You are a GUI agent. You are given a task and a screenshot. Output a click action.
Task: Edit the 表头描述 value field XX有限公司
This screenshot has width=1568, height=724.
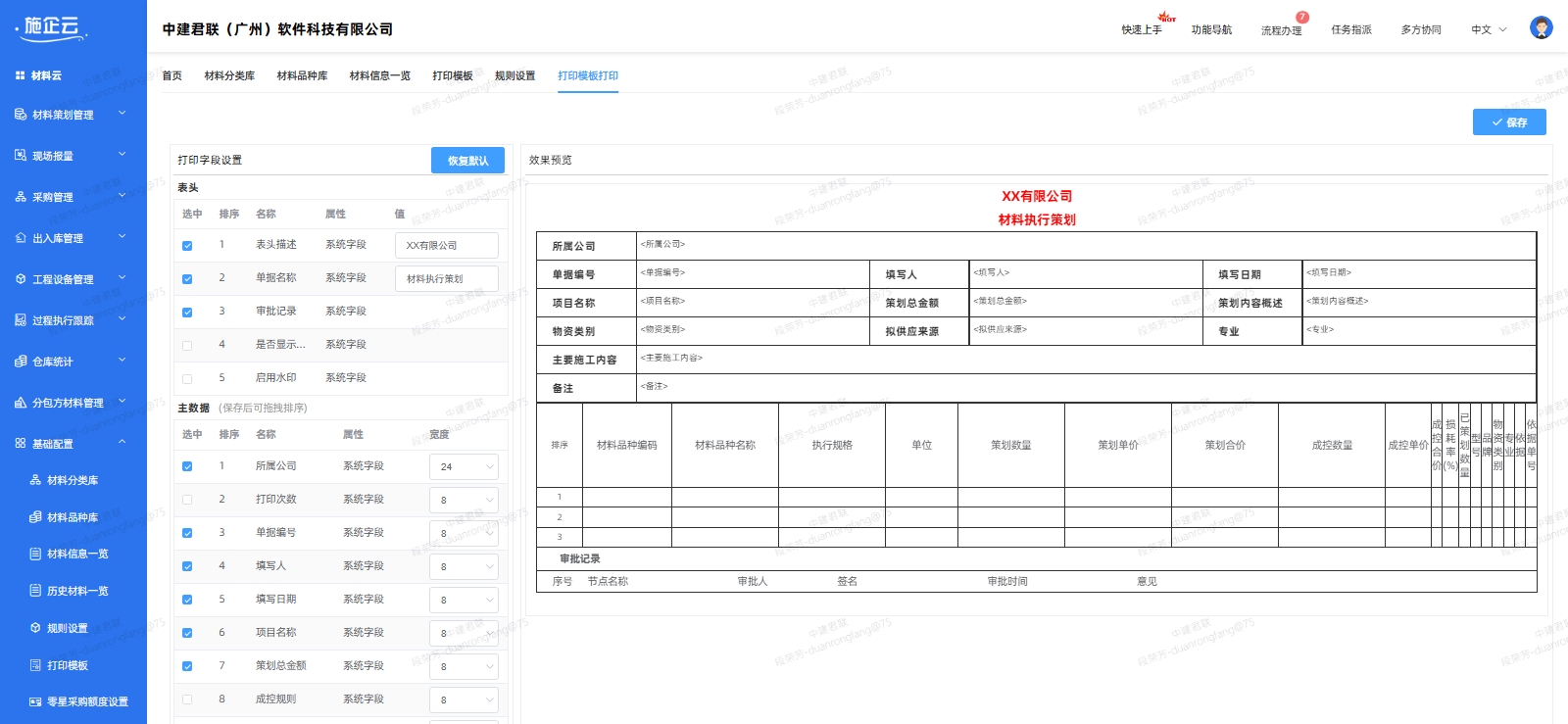(447, 246)
